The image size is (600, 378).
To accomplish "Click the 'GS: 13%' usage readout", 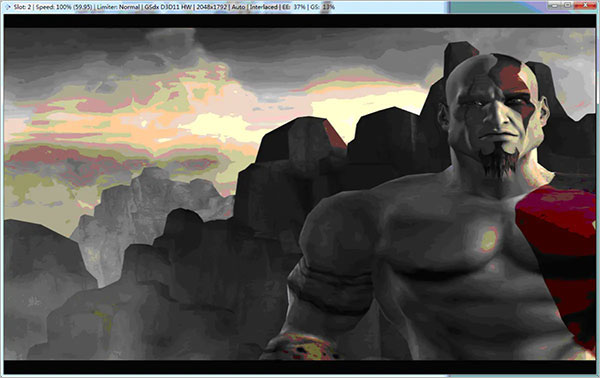I will pyautogui.click(x=322, y=7).
